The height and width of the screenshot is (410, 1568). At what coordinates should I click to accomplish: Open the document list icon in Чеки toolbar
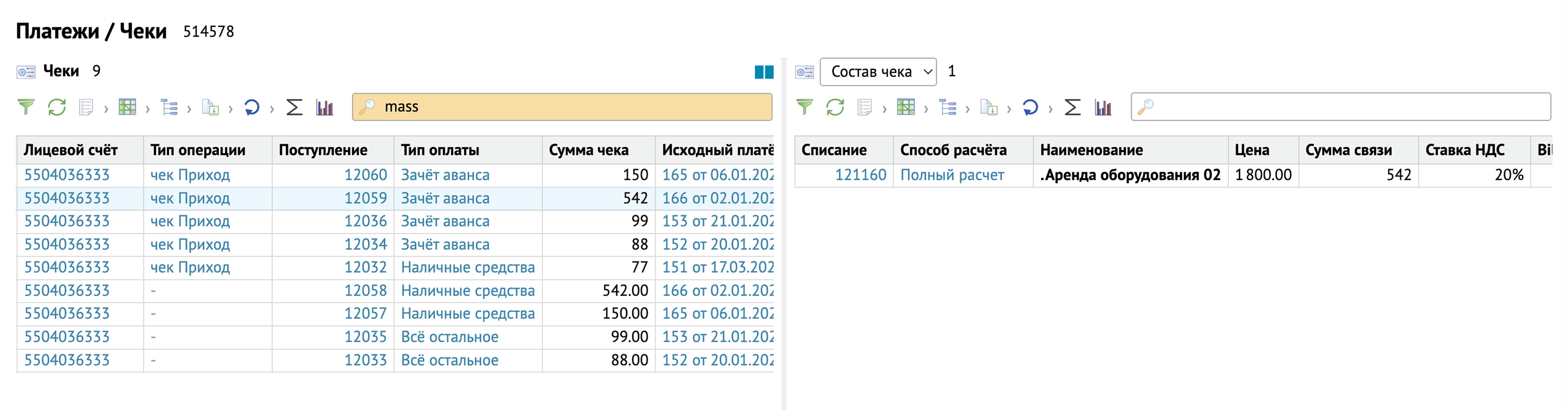(x=86, y=107)
